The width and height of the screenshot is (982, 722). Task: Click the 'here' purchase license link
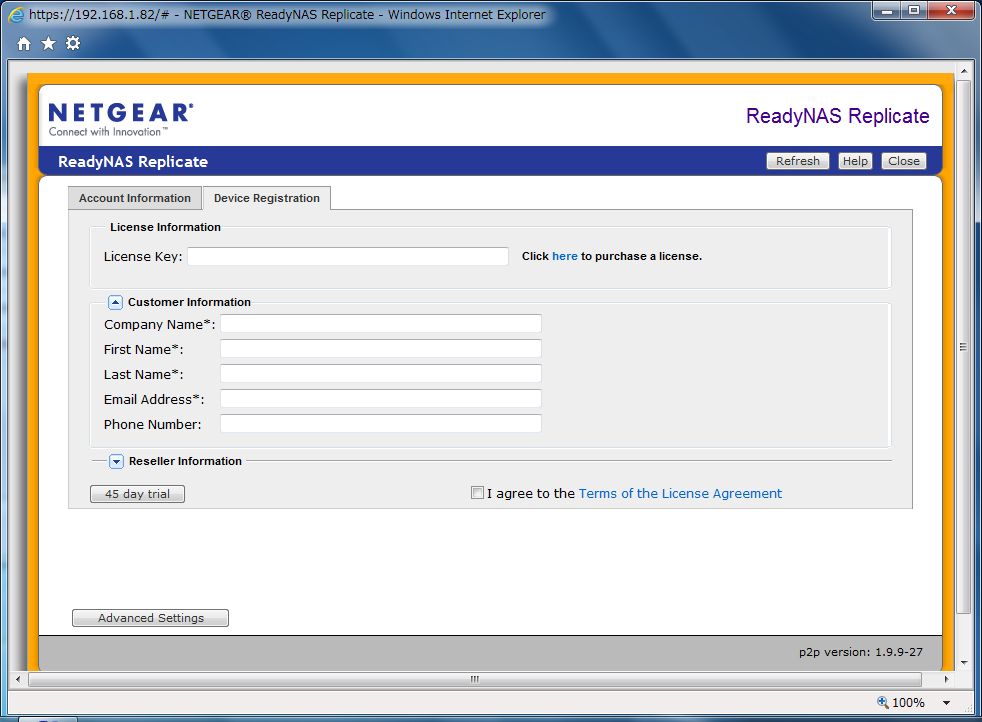(565, 256)
